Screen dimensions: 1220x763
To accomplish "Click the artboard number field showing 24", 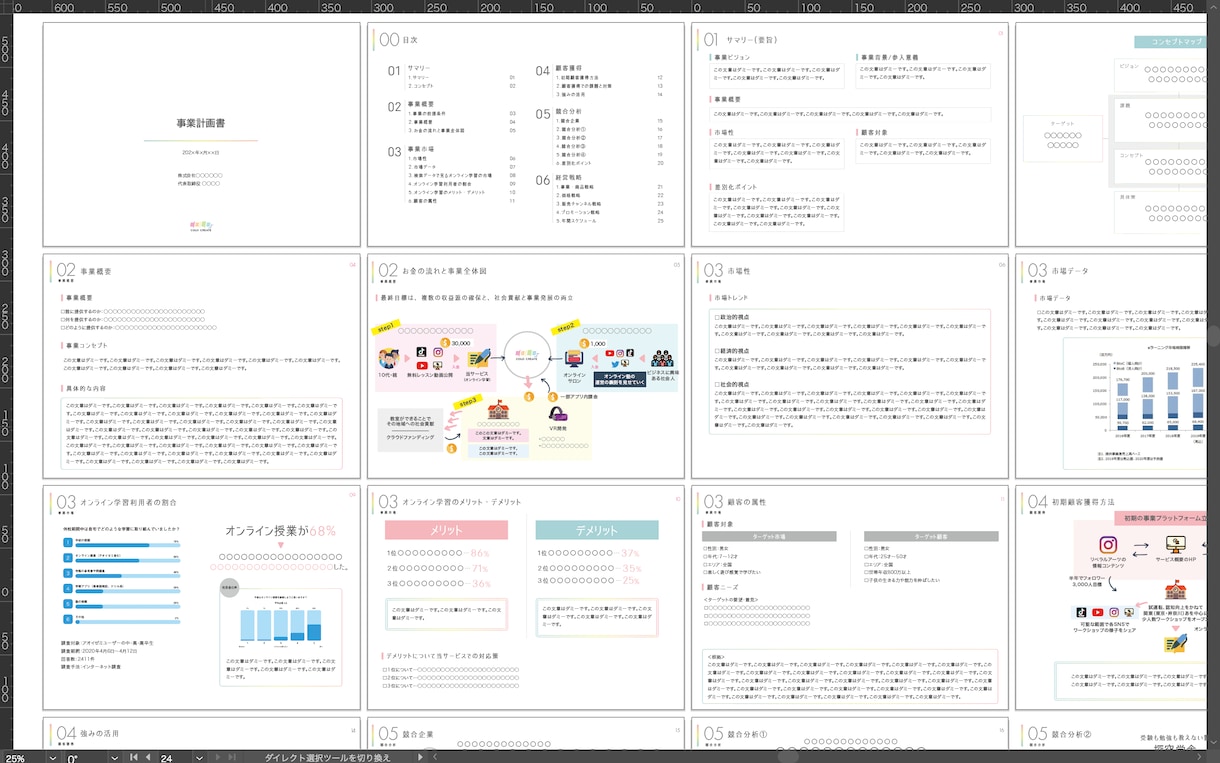I will (175, 758).
